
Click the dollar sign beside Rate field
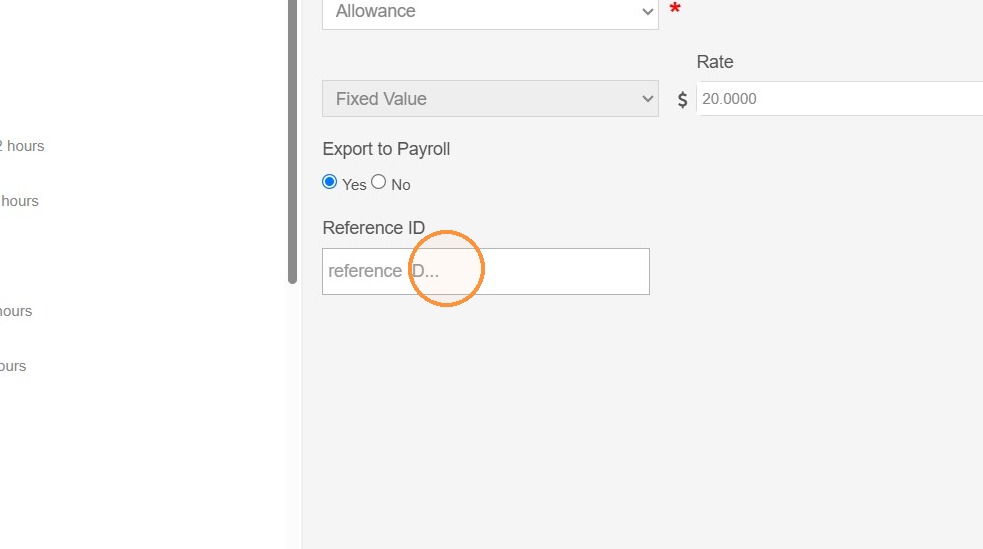coord(683,100)
